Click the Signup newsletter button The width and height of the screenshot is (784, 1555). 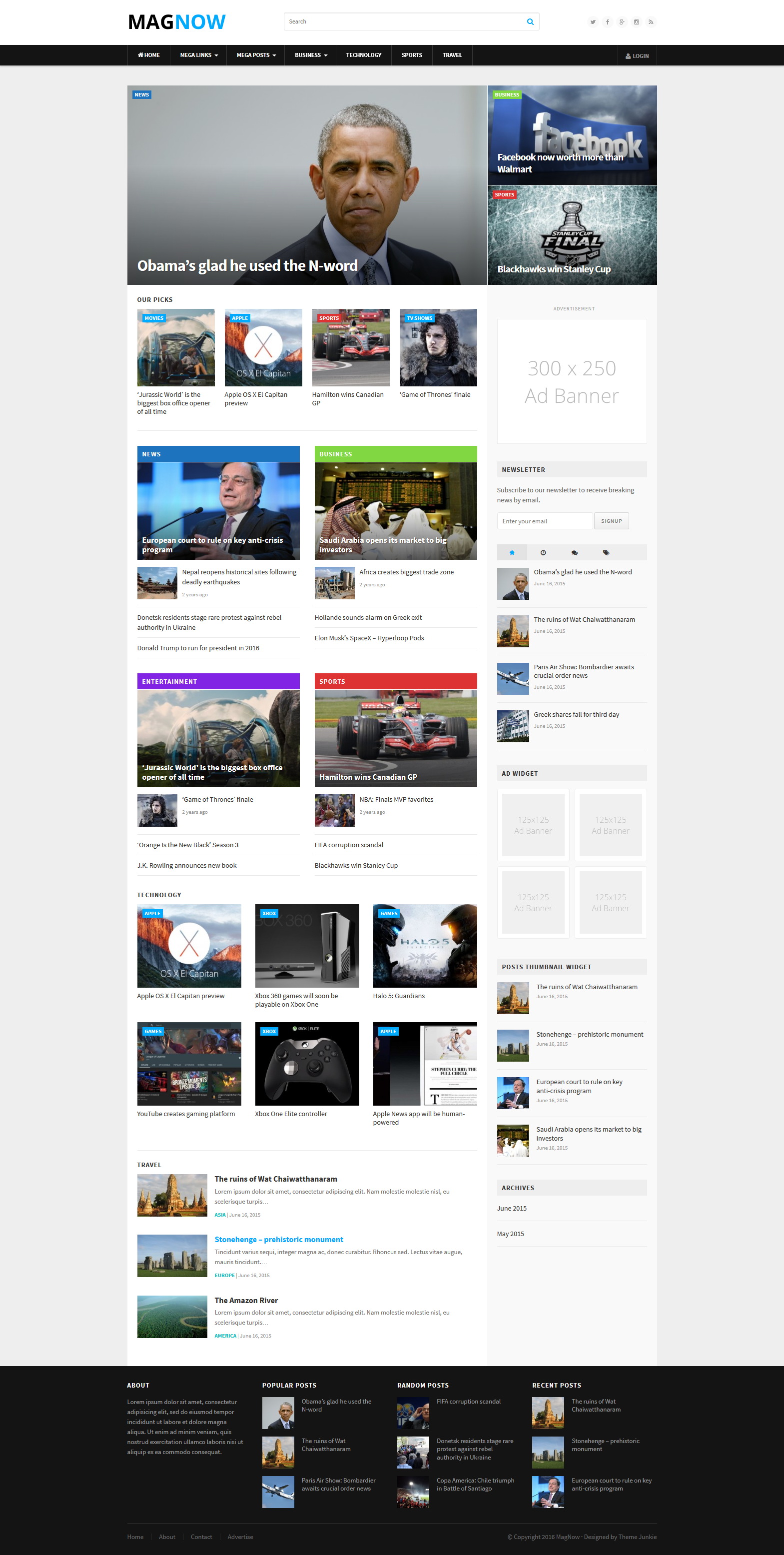(612, 521)
